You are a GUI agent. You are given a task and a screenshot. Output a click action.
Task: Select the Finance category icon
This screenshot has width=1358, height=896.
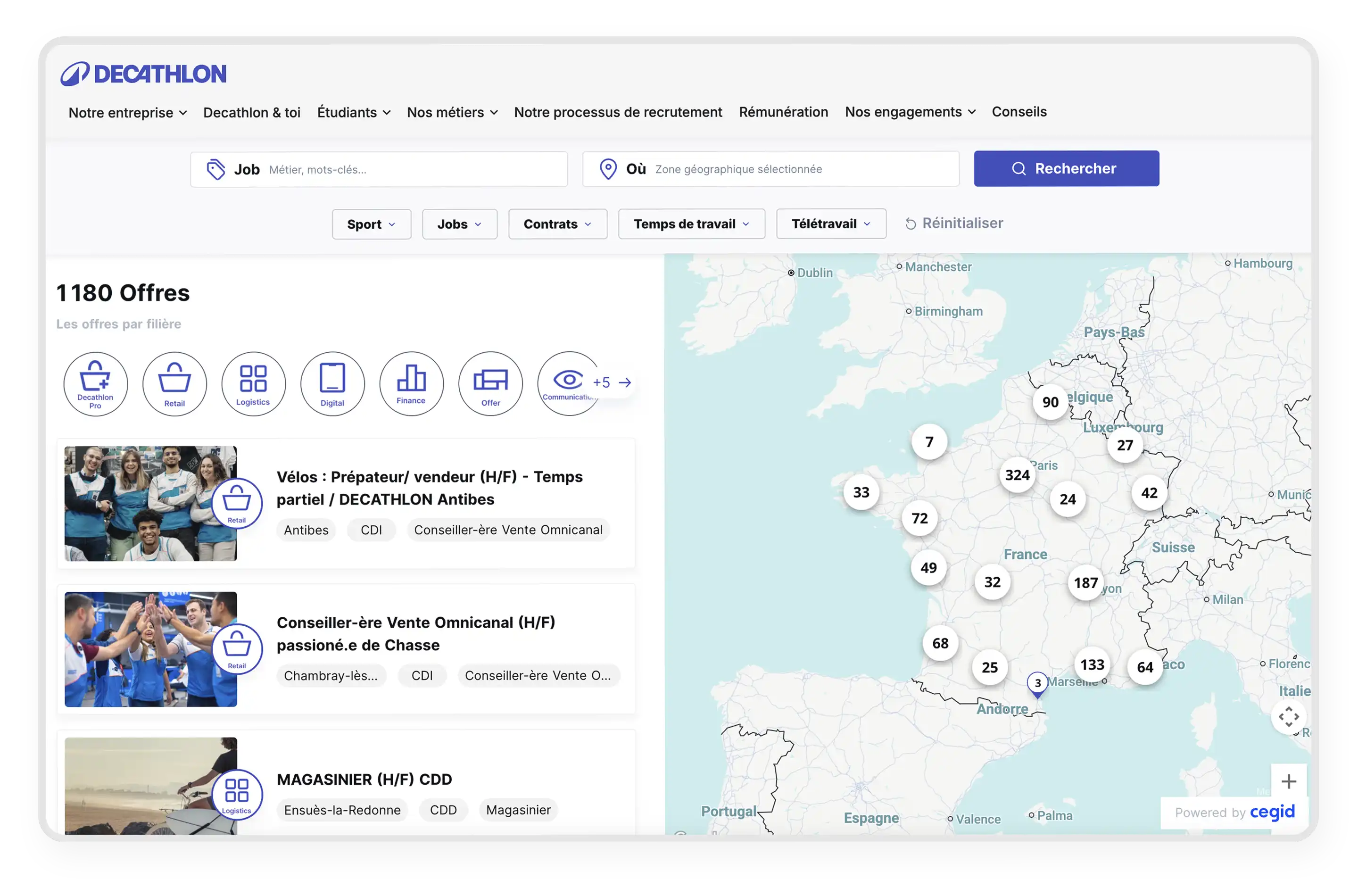(x=411, y=383)
